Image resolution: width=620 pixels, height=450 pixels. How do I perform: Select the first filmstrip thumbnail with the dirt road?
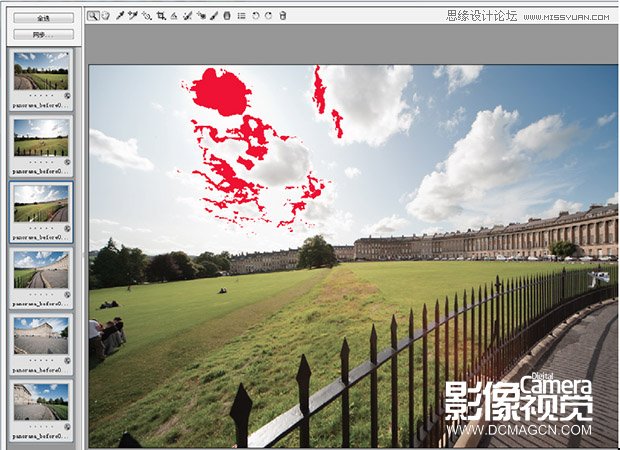coord(41,71)
